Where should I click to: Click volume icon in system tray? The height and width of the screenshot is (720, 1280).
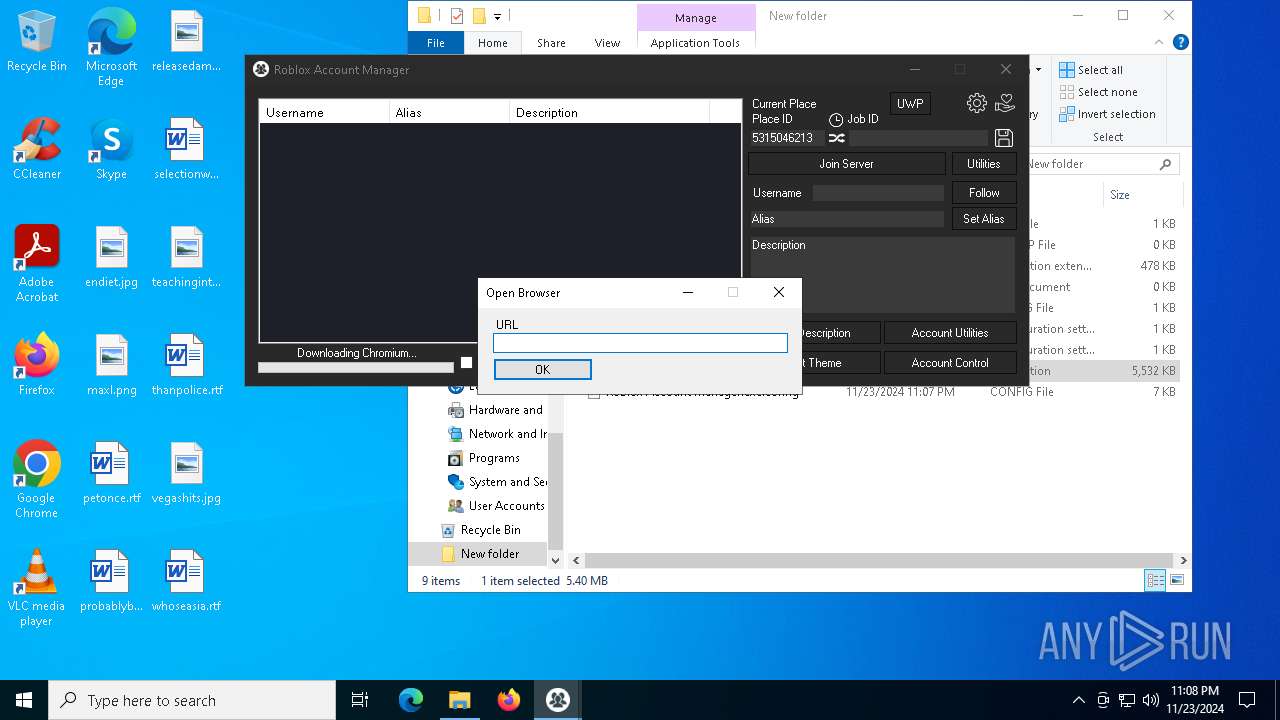(1151, 700)
